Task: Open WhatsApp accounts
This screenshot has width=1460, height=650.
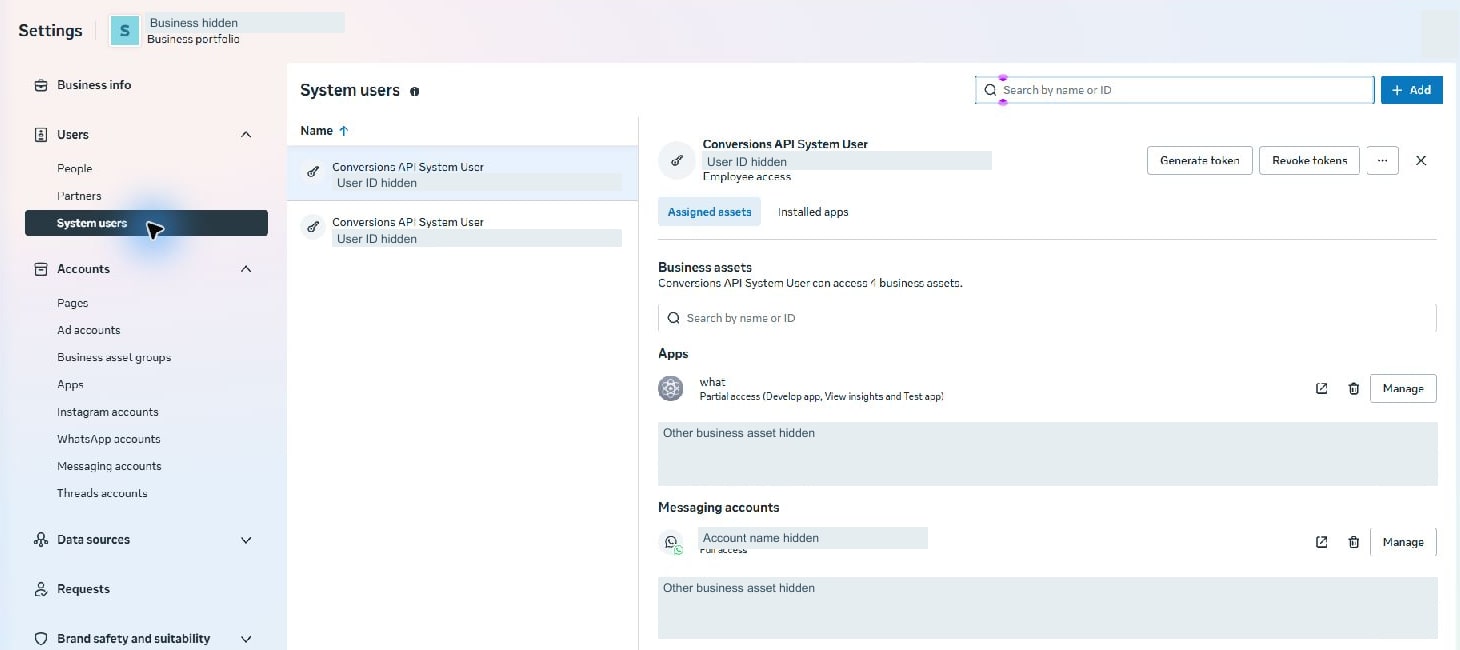Action: tap(108, 439)
